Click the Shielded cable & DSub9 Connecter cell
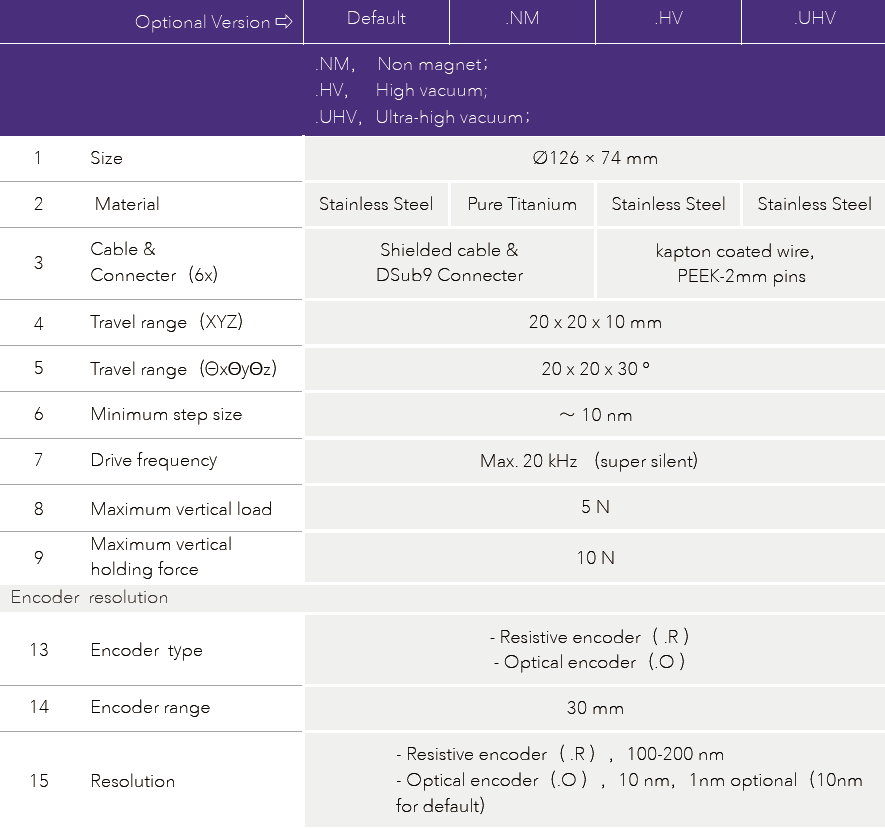 [449, 263]
